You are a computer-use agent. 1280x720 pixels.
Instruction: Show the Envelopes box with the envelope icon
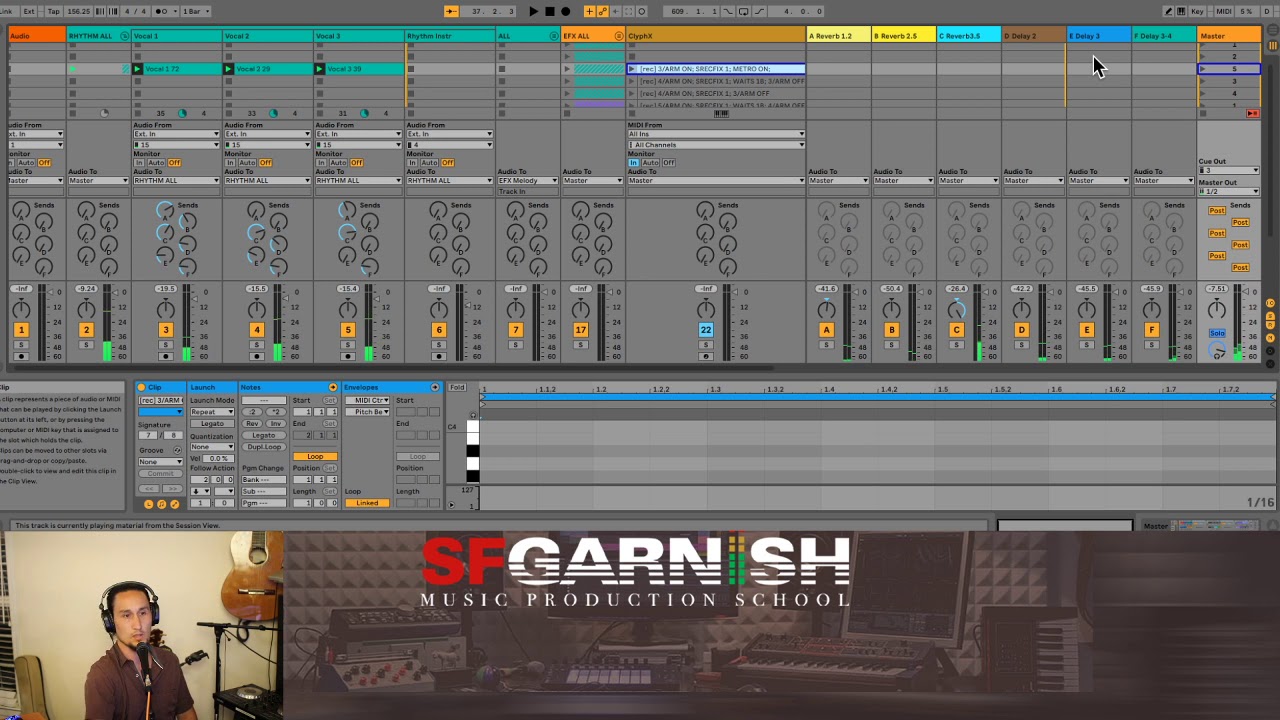(x=175, y=504)
